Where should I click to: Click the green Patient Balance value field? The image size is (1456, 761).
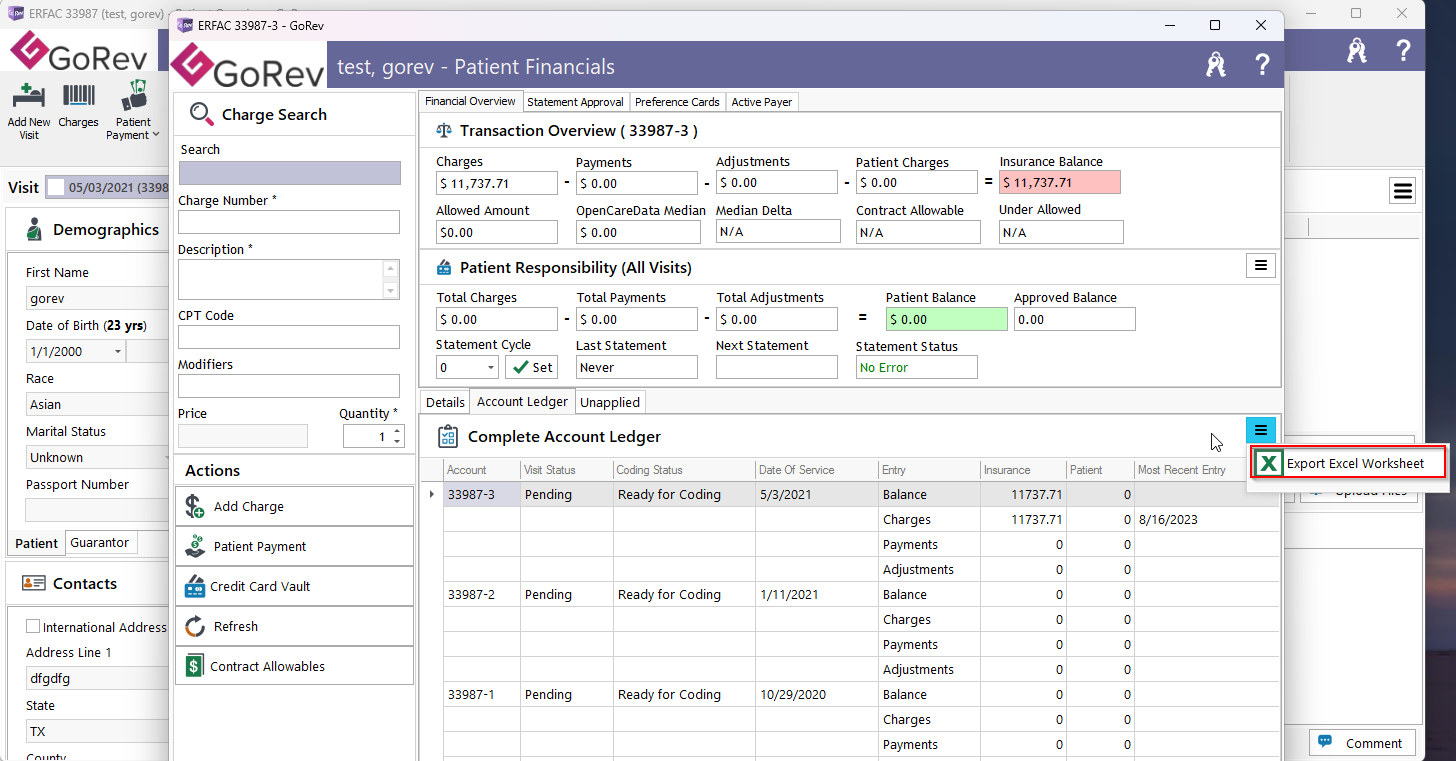[947, 319]
